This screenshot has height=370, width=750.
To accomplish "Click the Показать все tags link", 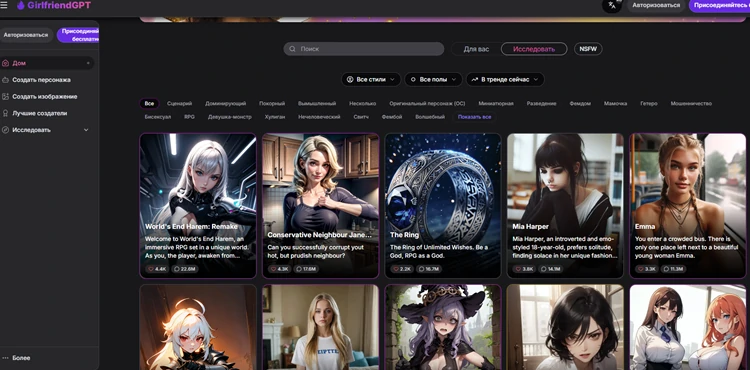I will click(474, 117).
